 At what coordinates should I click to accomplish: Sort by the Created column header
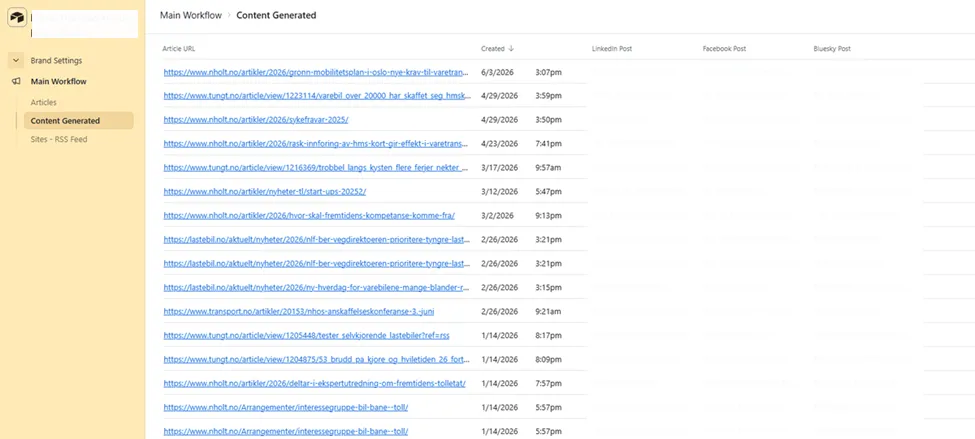tap(492, 49)
